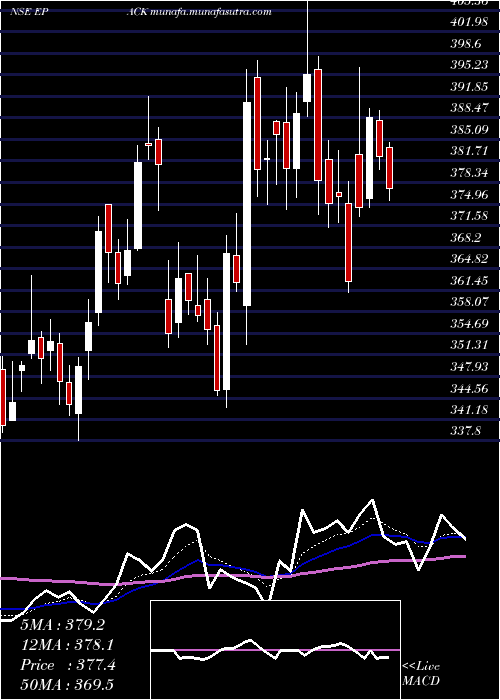Click the 344.56 price axis label
The image size is (500, 700).
point(469,388)
